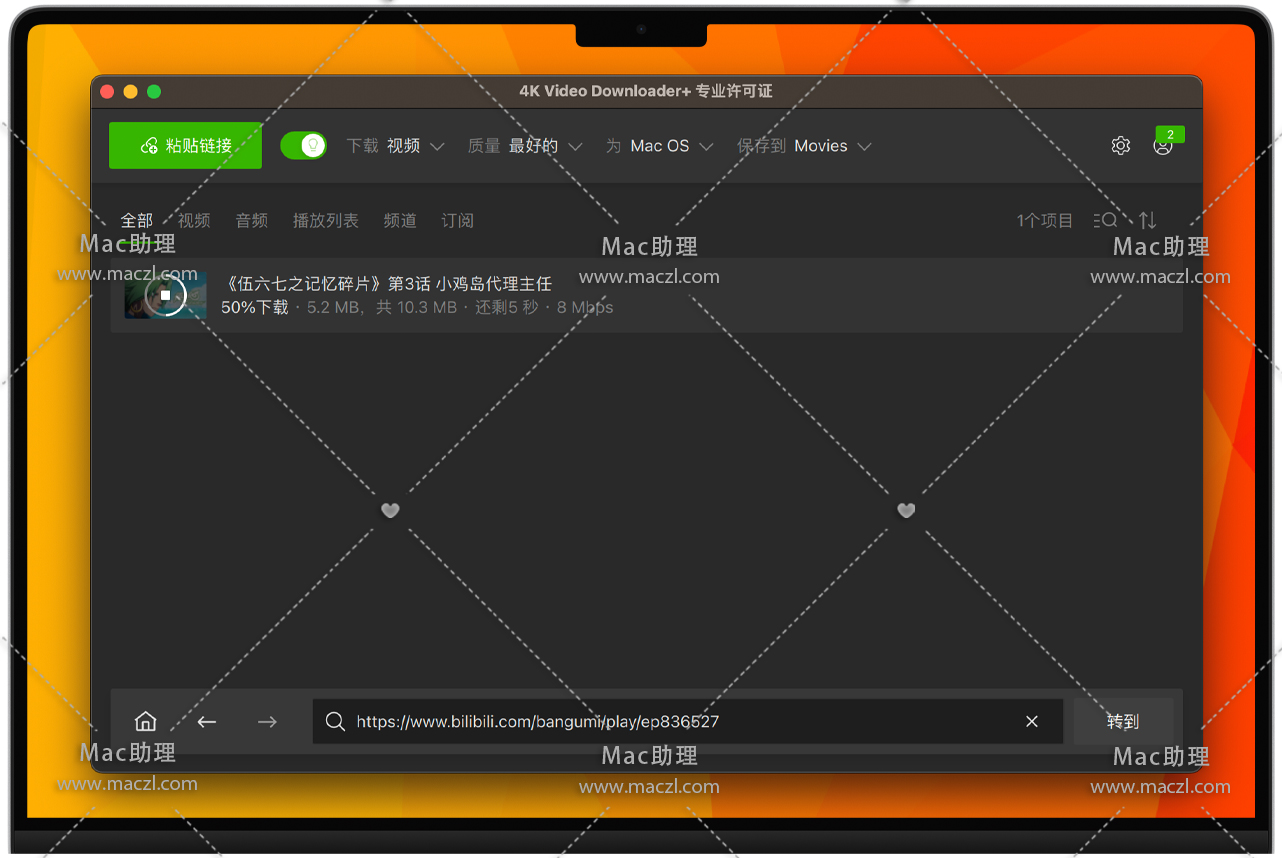1282x858 pixels.
Task: Open the settings gear icon
Action: click(1121, 146)
